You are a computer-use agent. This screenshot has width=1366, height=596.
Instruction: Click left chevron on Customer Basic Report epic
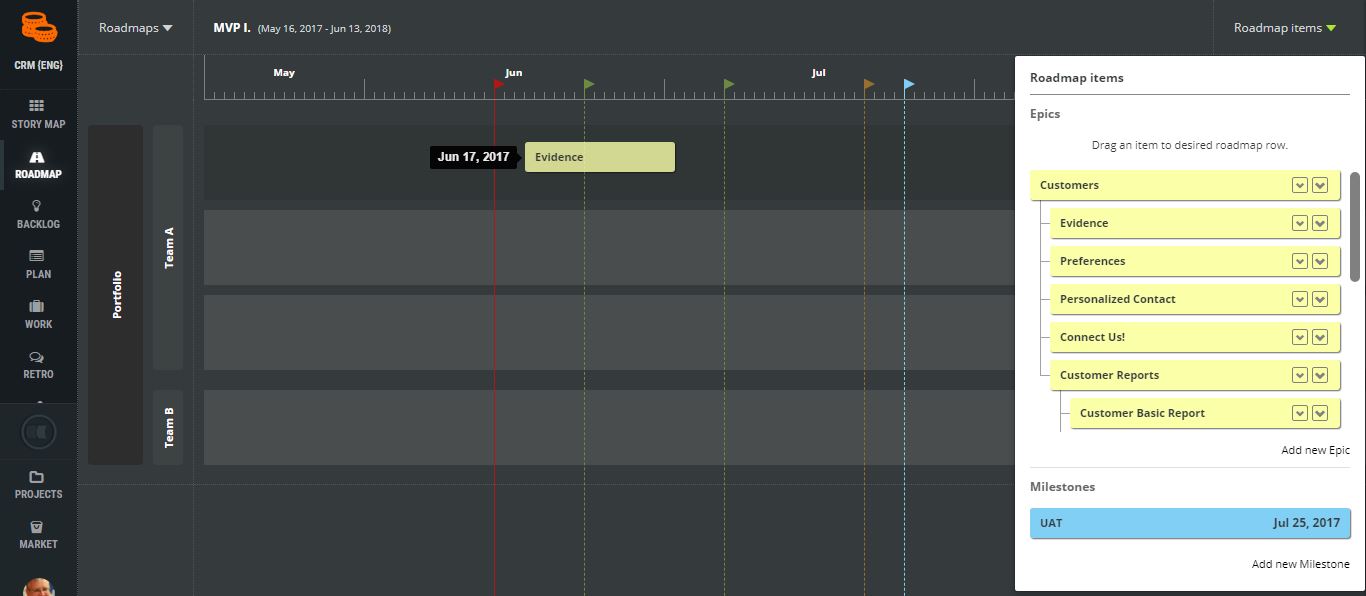(x=1300, y=413)
